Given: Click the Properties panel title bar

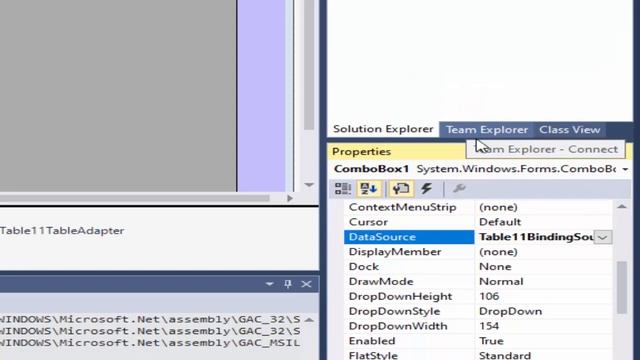Looking at the screenshot, I should 397,151.
